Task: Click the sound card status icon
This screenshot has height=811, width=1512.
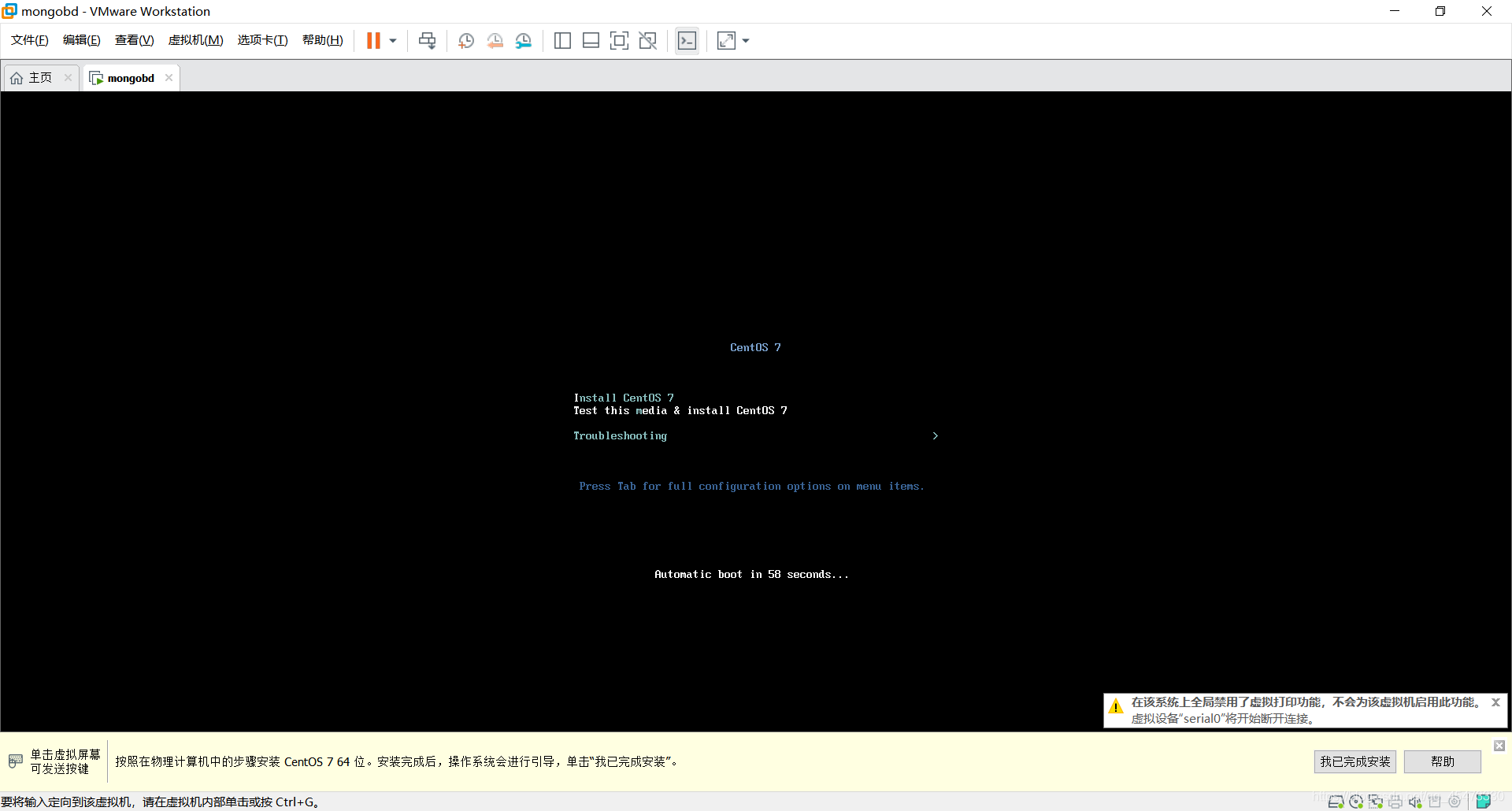Action: 1415,802
